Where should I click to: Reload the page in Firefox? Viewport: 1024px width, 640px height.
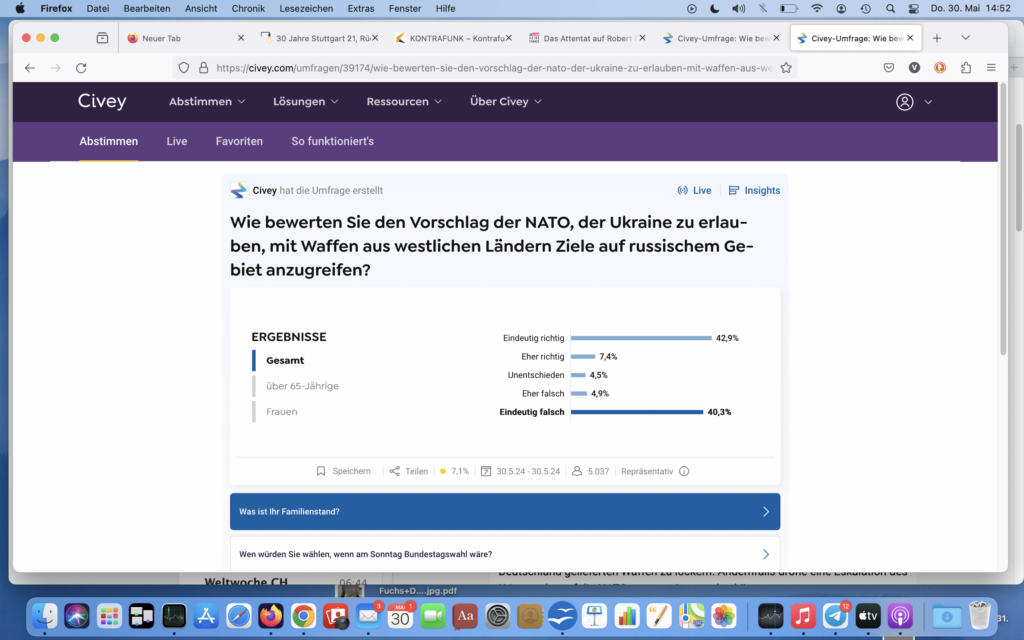coord(81,68)
